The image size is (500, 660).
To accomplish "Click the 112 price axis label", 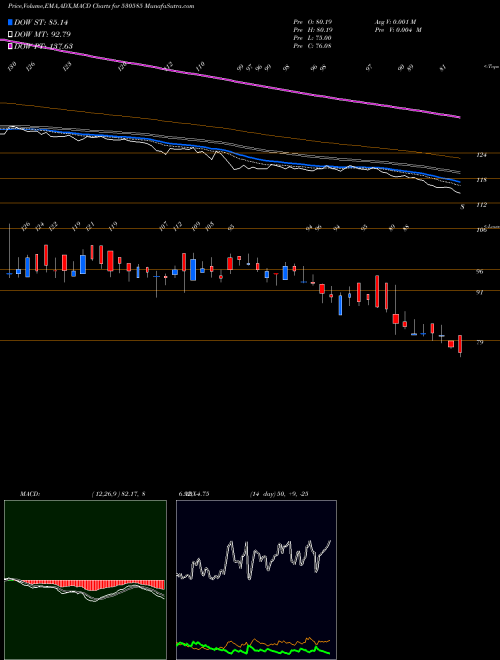I will [x=481, y=205].
